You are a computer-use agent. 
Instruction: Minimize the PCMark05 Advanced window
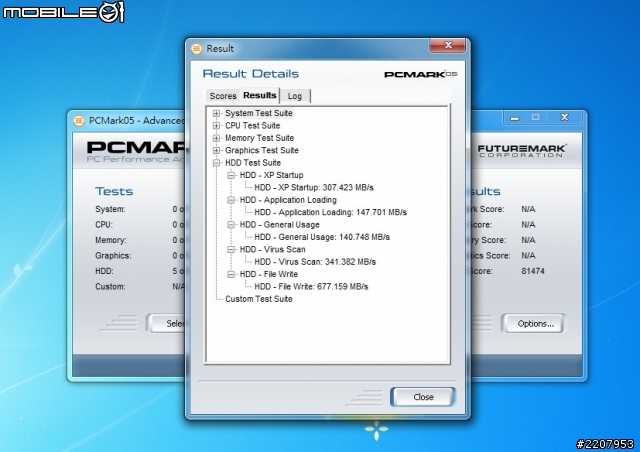pyautogui.click(x=514, y=118)
